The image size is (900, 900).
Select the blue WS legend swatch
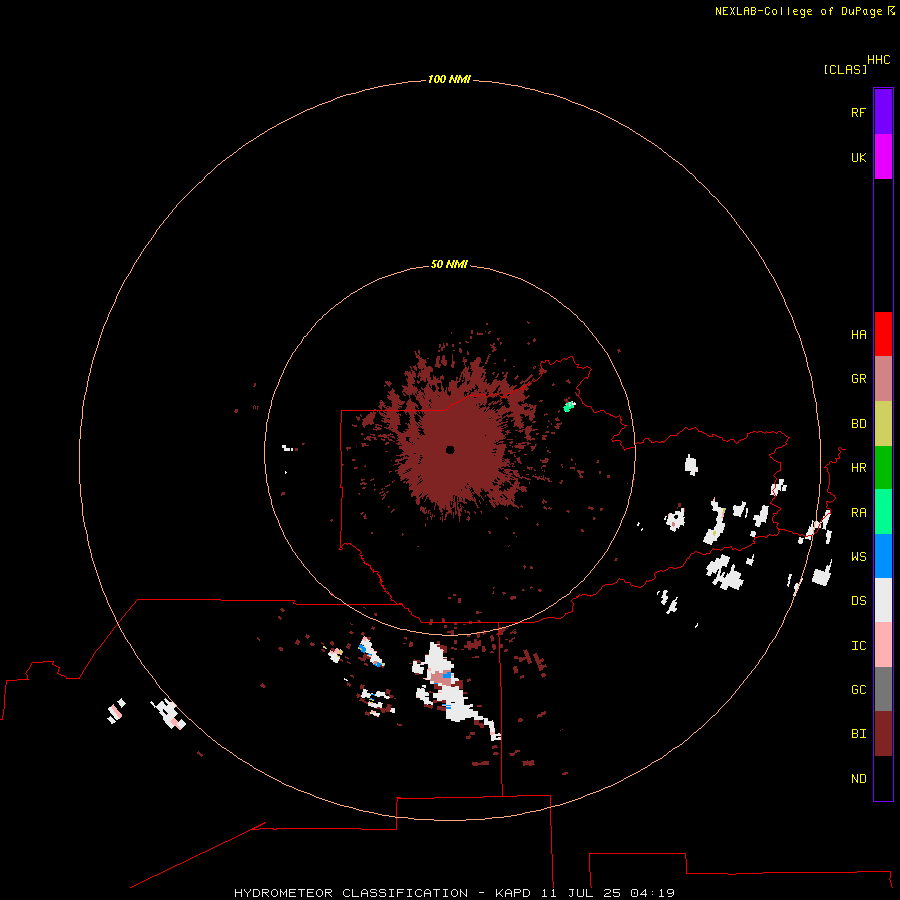(883, 556)
